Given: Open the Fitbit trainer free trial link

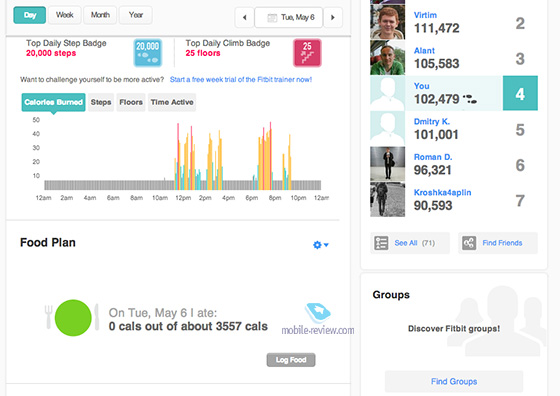Looking at the screenshot, I should (x=241, y=79).
